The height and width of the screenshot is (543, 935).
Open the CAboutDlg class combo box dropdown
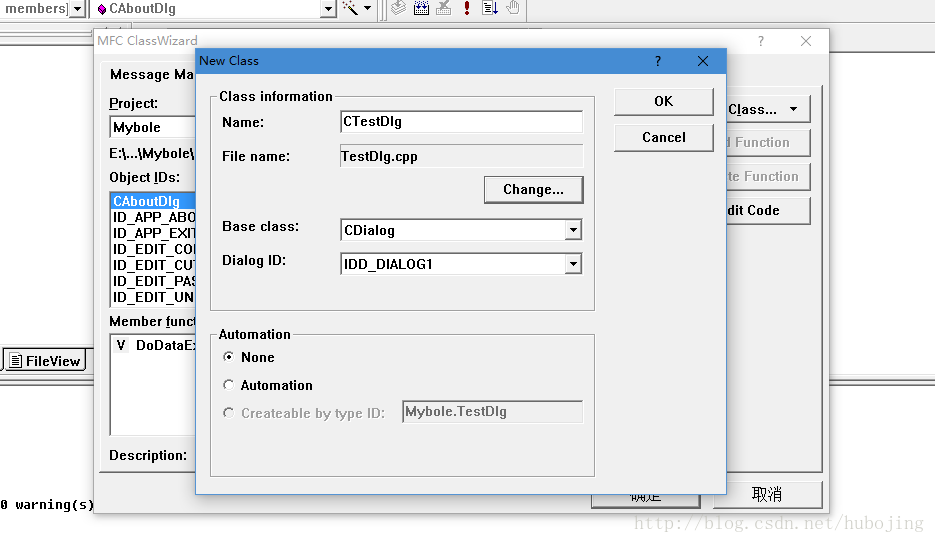328,9
